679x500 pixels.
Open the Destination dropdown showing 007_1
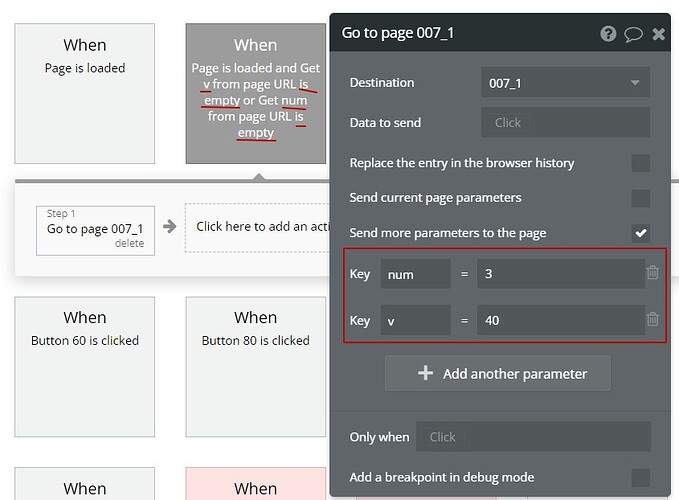point(565,82)
